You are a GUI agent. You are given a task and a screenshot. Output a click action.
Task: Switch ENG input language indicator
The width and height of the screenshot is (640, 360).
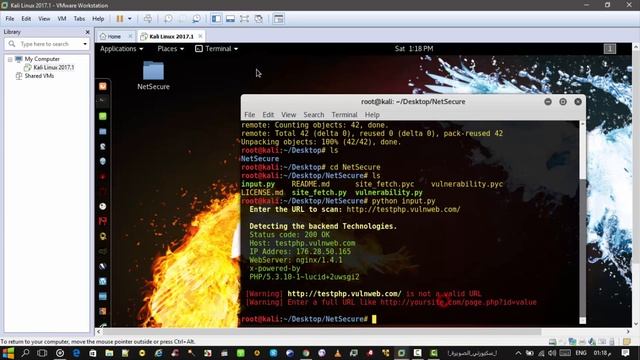(581, 353)
